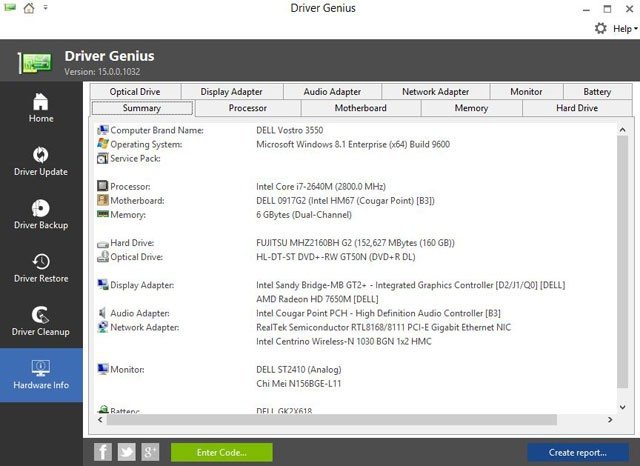Click the Twitter share icon
640x466 pixels.
pyautogui.click(x=127, y=452)
